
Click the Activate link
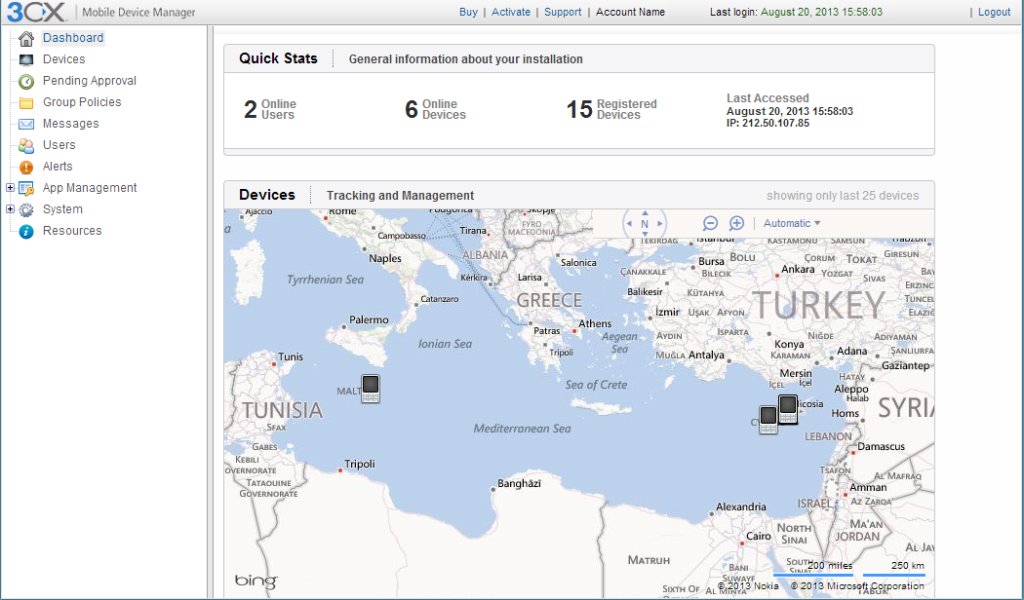coord(511,12)
